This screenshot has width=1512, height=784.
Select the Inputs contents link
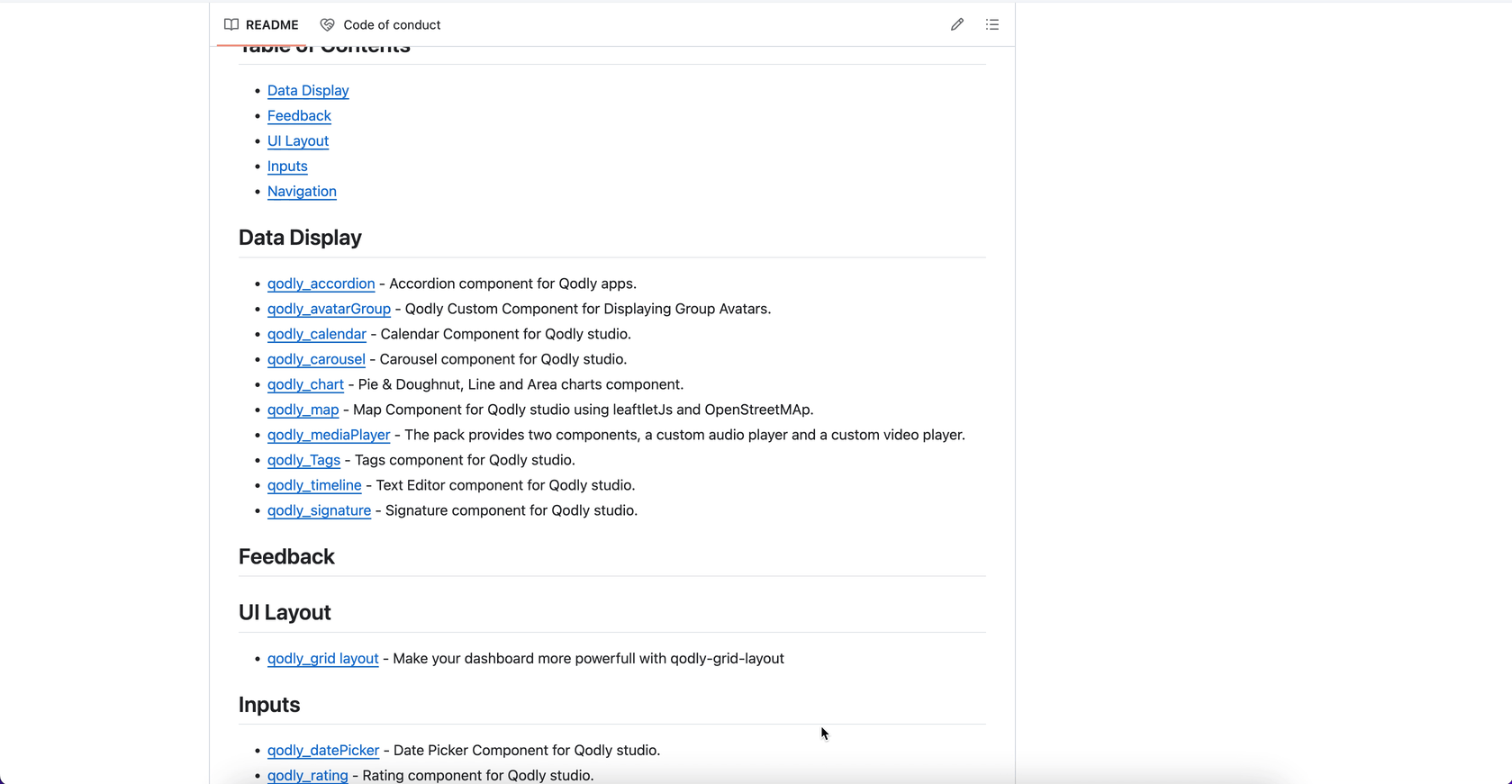click(x=287, y=167)
